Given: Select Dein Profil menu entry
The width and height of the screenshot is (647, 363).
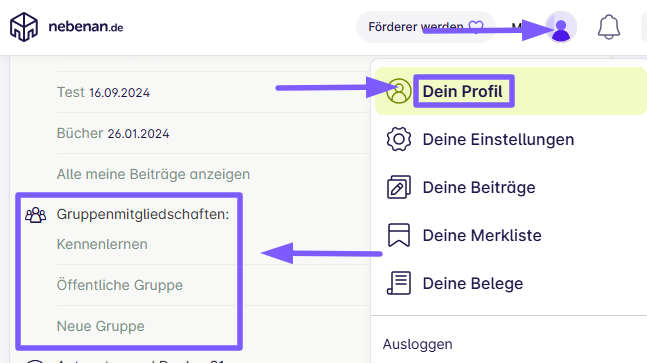Looking at the screenshot, I should click(x=511, y=91).
